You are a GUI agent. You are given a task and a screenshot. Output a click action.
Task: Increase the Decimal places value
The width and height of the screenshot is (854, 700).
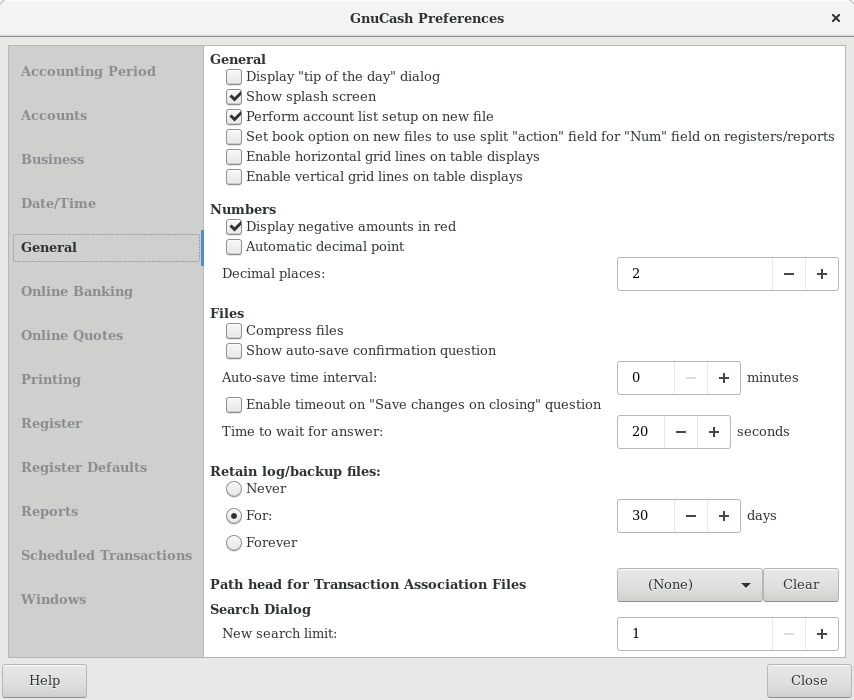tap(821, 274)
